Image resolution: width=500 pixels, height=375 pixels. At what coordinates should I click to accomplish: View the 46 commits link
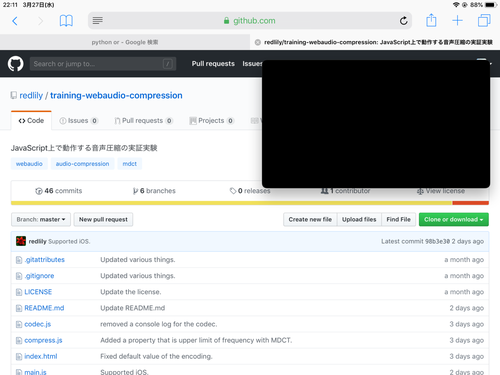pos(59,191)
